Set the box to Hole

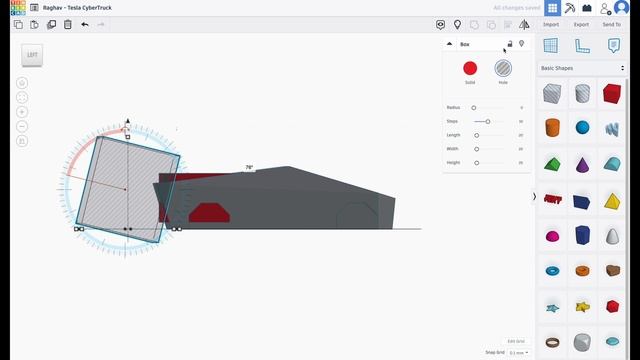pyautogui.click(x=503, y=68)
